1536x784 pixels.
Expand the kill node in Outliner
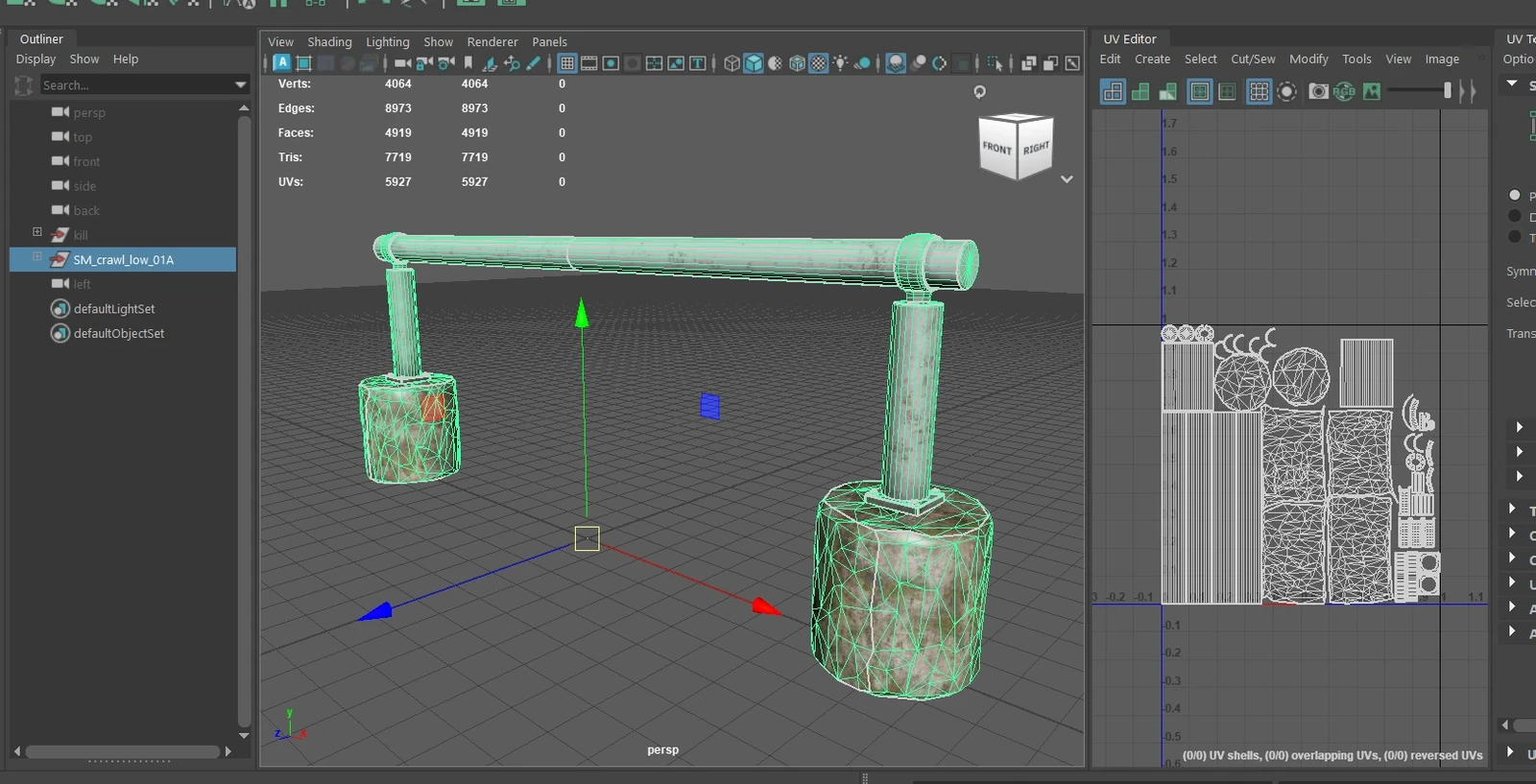point(37,232)
